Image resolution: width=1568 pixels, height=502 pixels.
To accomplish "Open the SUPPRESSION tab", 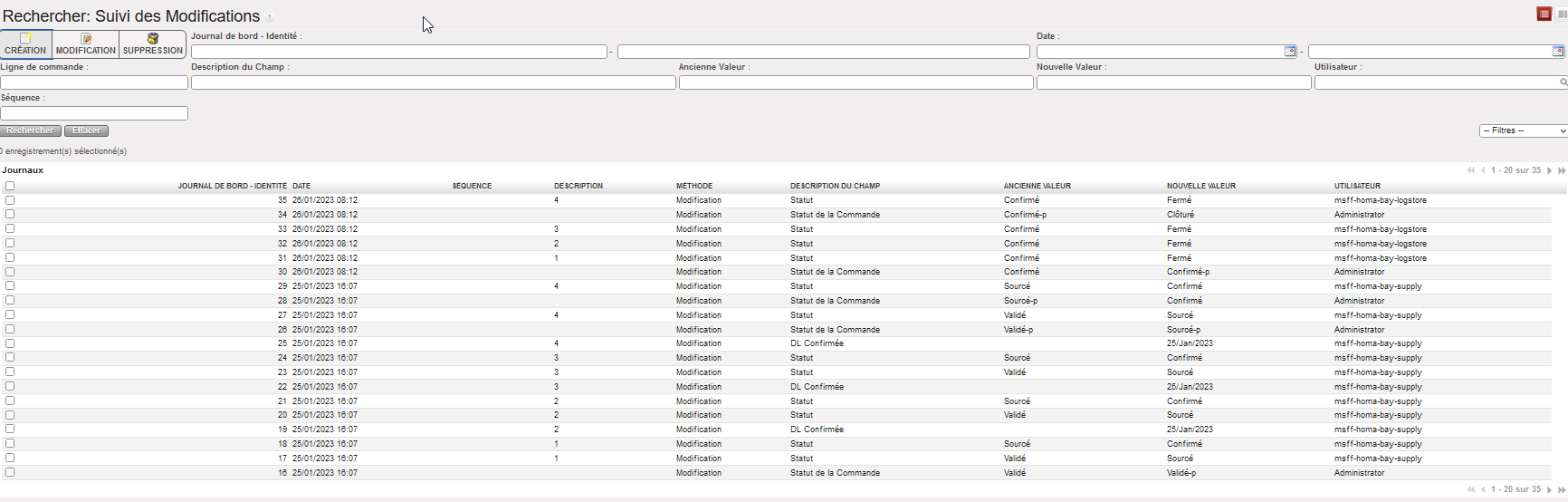I will coord(153,44).
